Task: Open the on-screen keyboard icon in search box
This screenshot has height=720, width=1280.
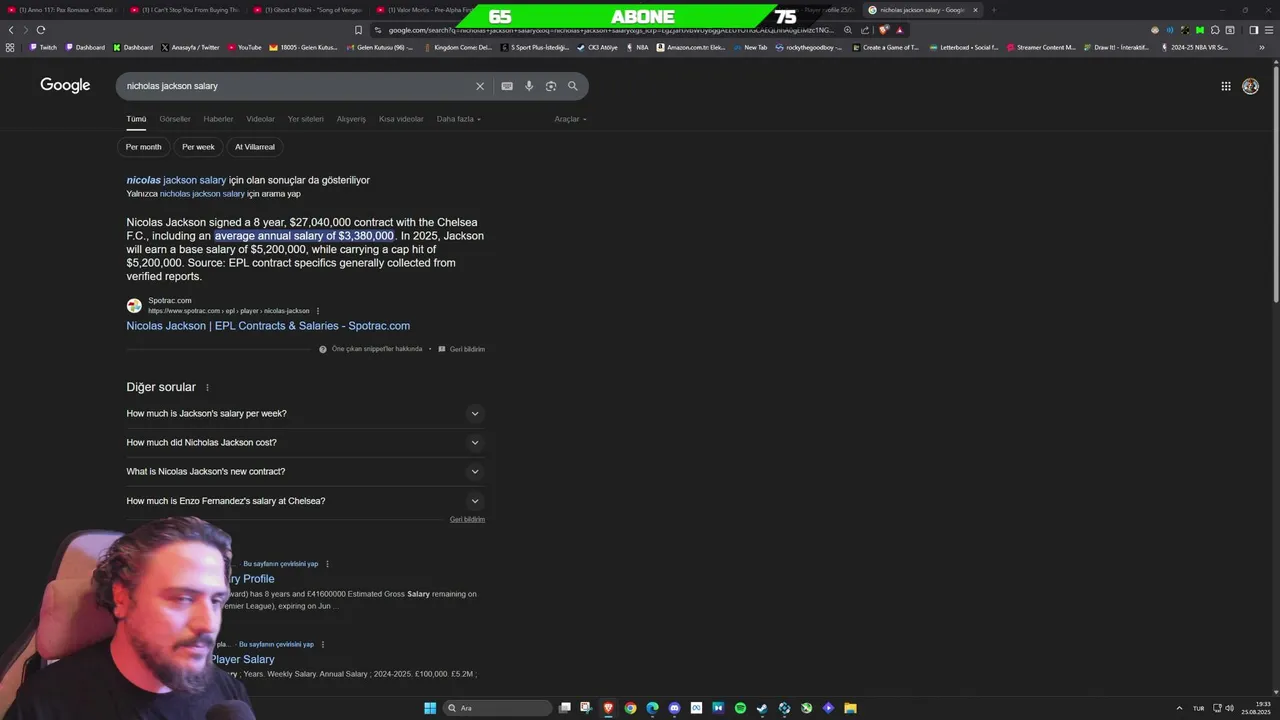Action: (x=507, y=86)
